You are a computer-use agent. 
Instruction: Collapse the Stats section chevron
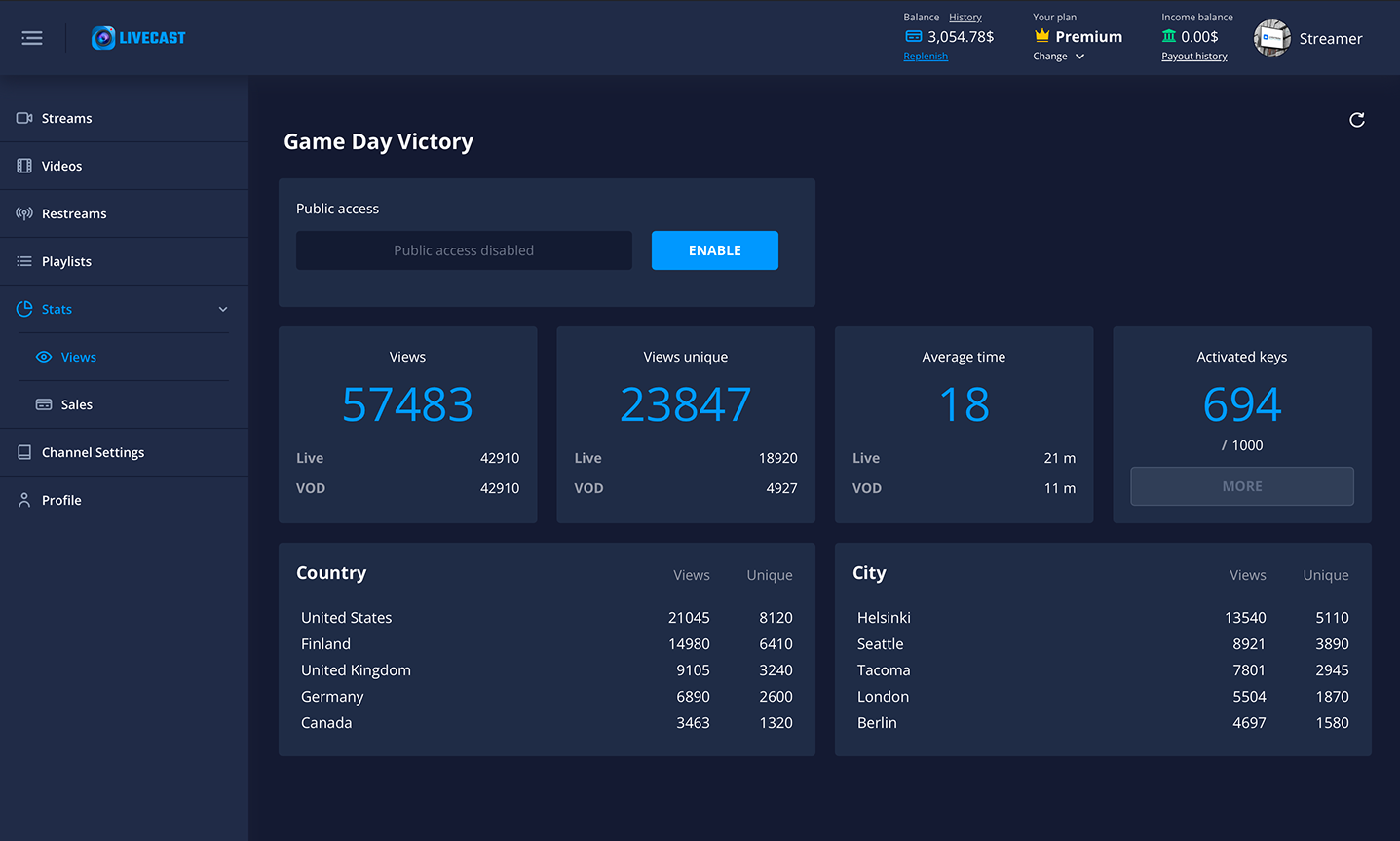[223, 309]
